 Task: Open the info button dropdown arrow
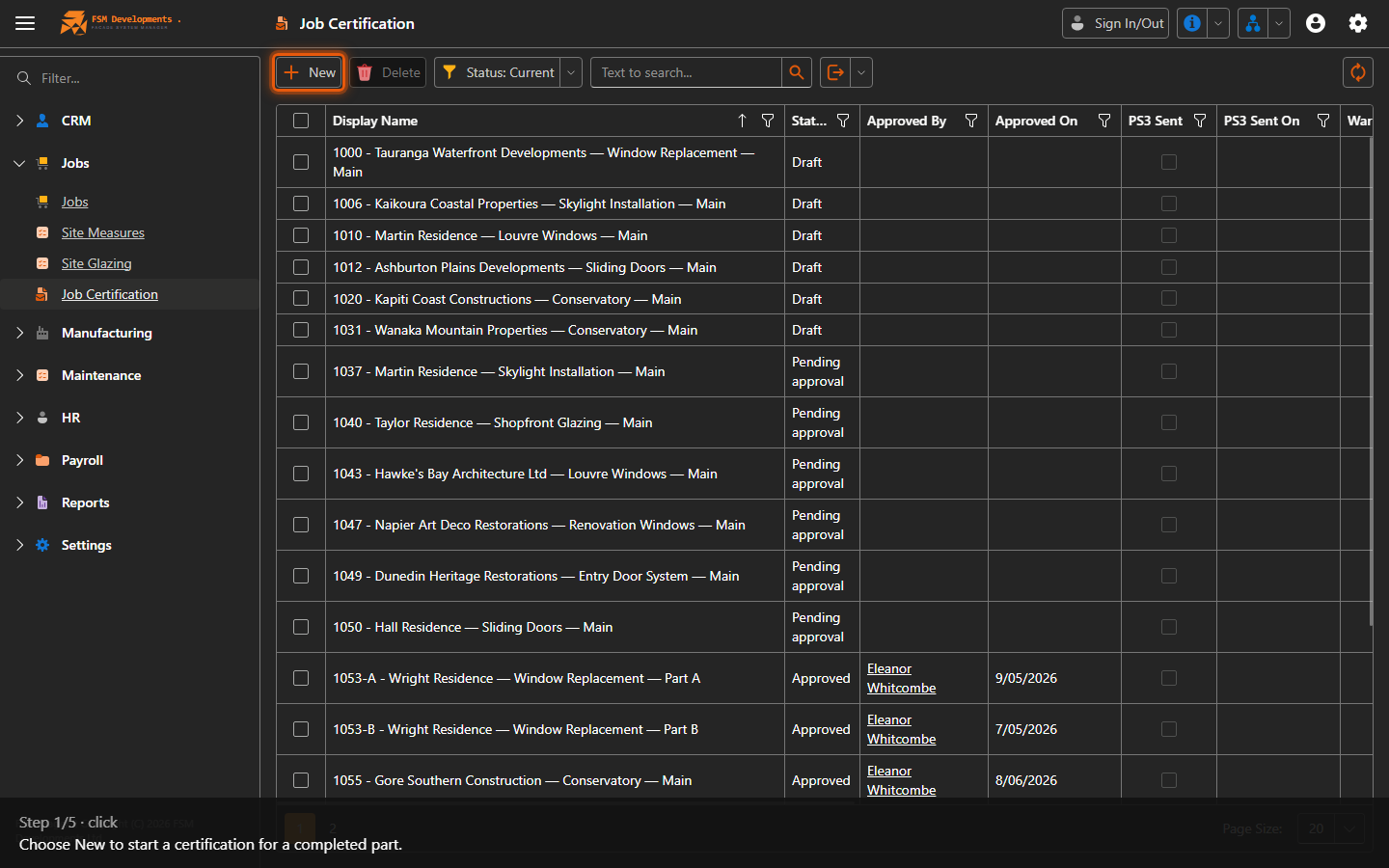(1218, 23)
